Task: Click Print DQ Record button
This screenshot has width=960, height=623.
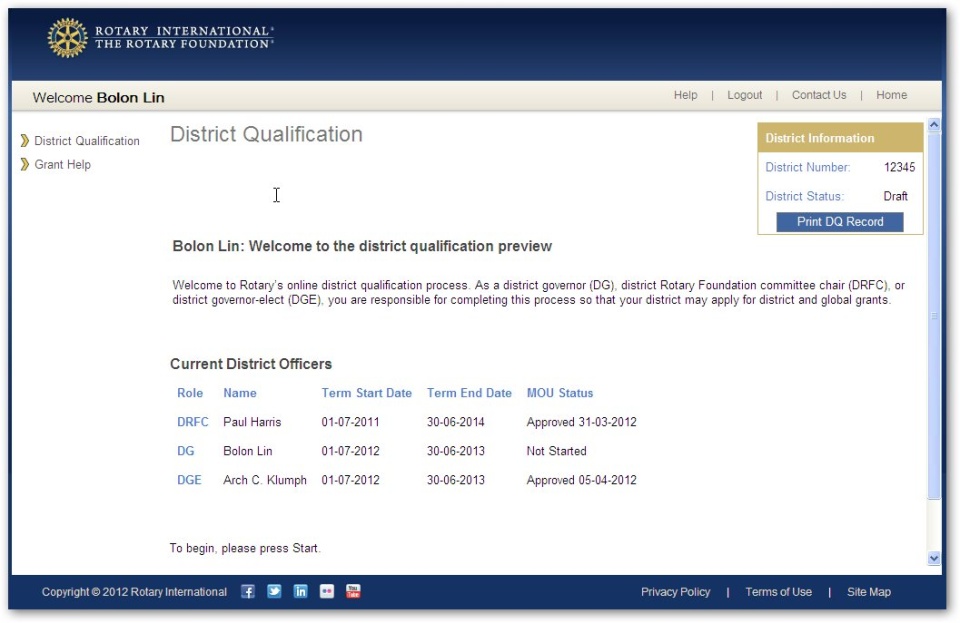Action: click(840, 222)
